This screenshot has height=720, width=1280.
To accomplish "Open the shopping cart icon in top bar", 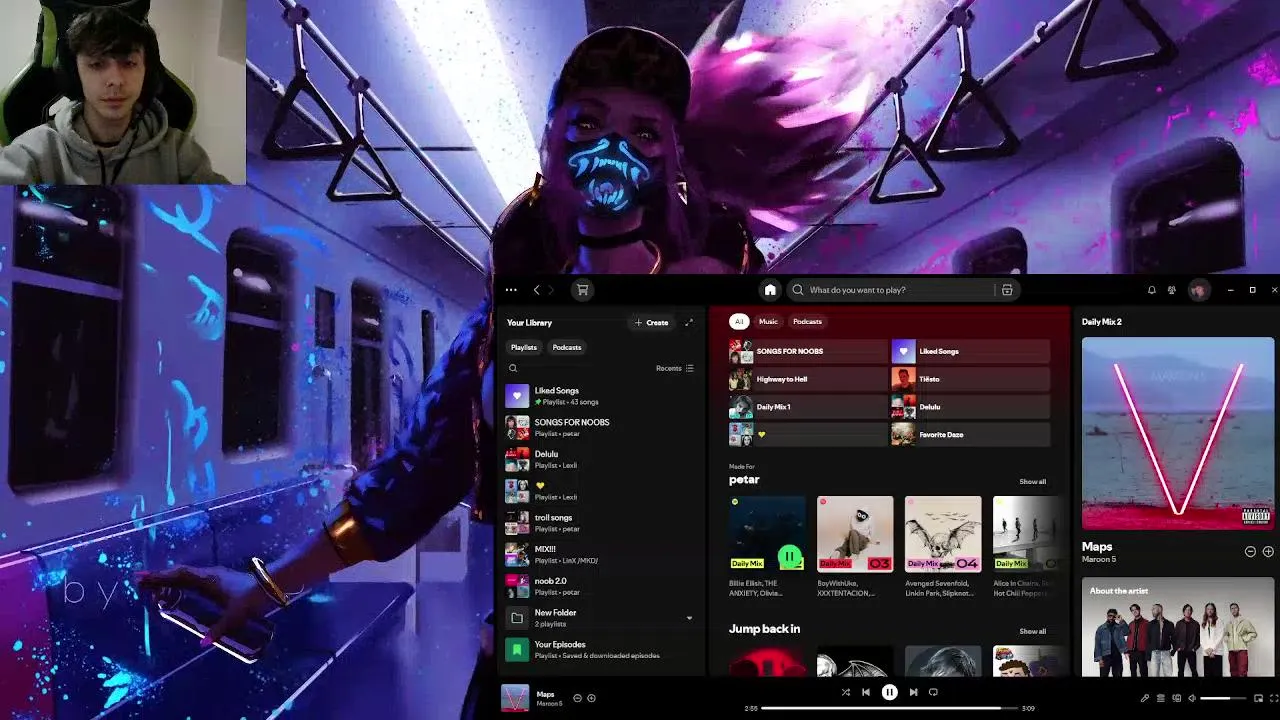I will [582, 290].
